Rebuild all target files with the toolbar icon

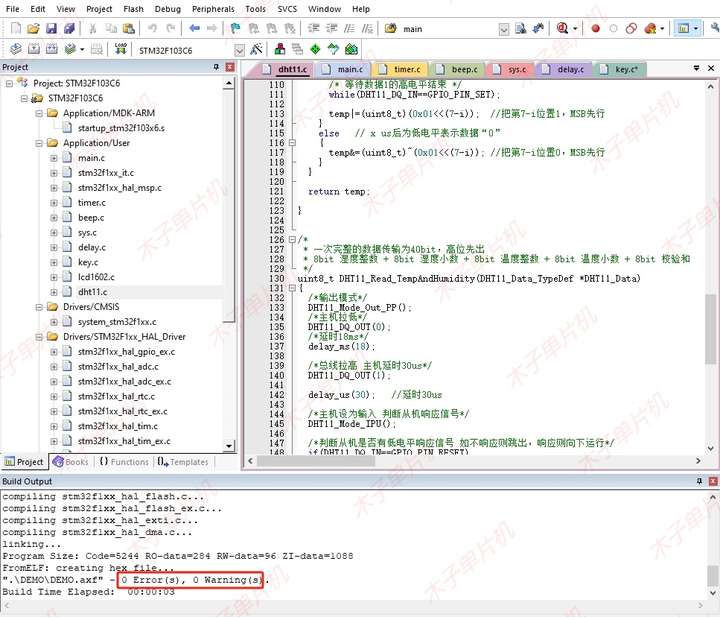[x=51, y=49]
